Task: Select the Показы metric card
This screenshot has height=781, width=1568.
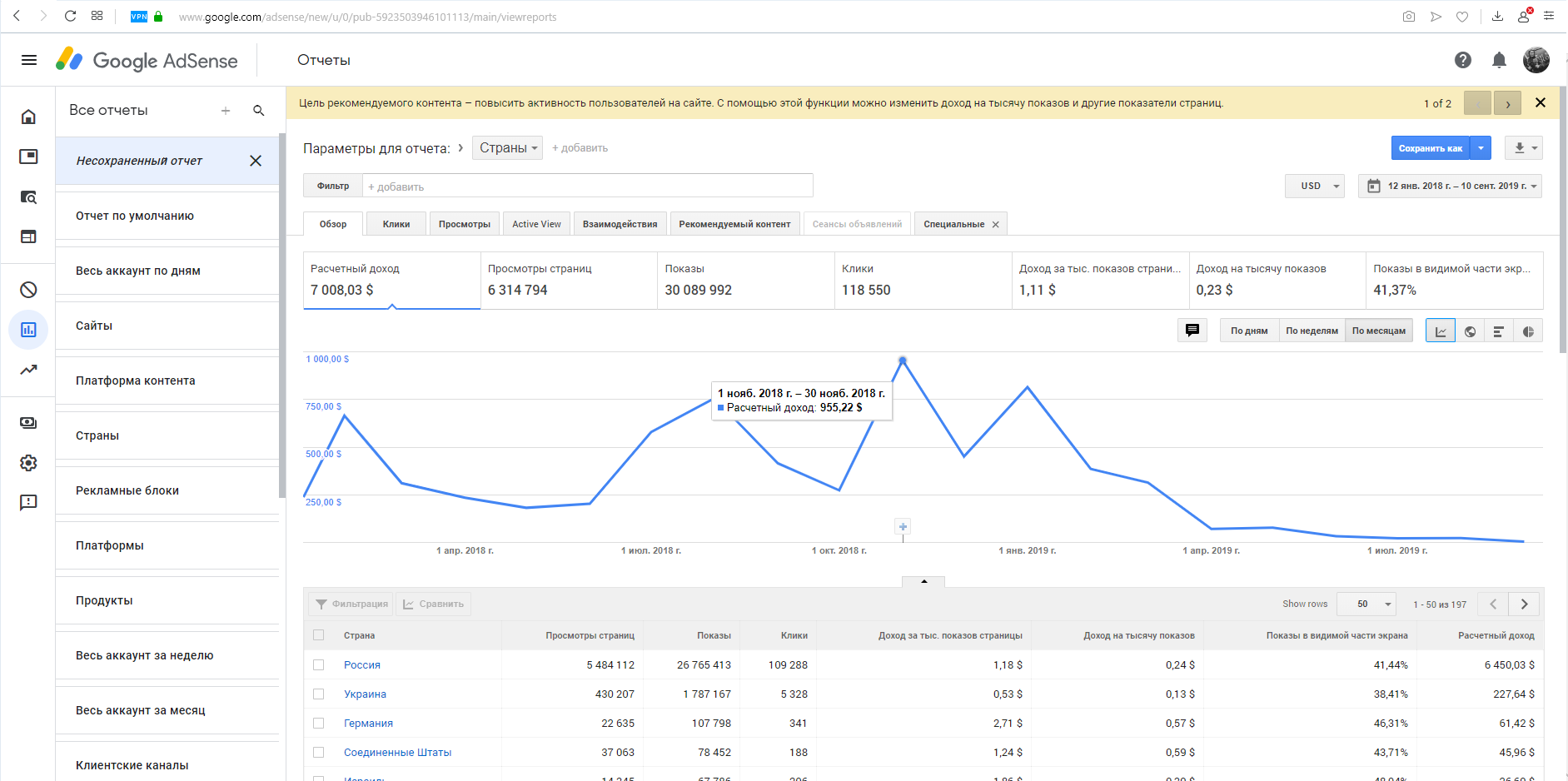Action: [x=746, y=281]
